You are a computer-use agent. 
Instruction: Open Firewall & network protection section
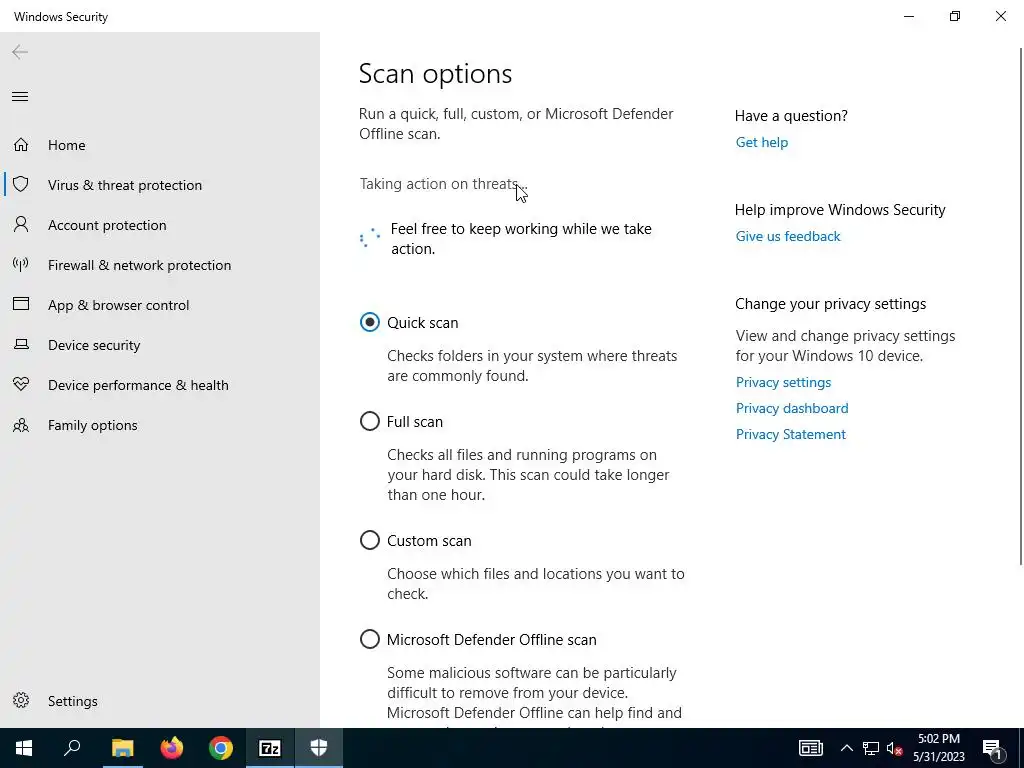139,265
